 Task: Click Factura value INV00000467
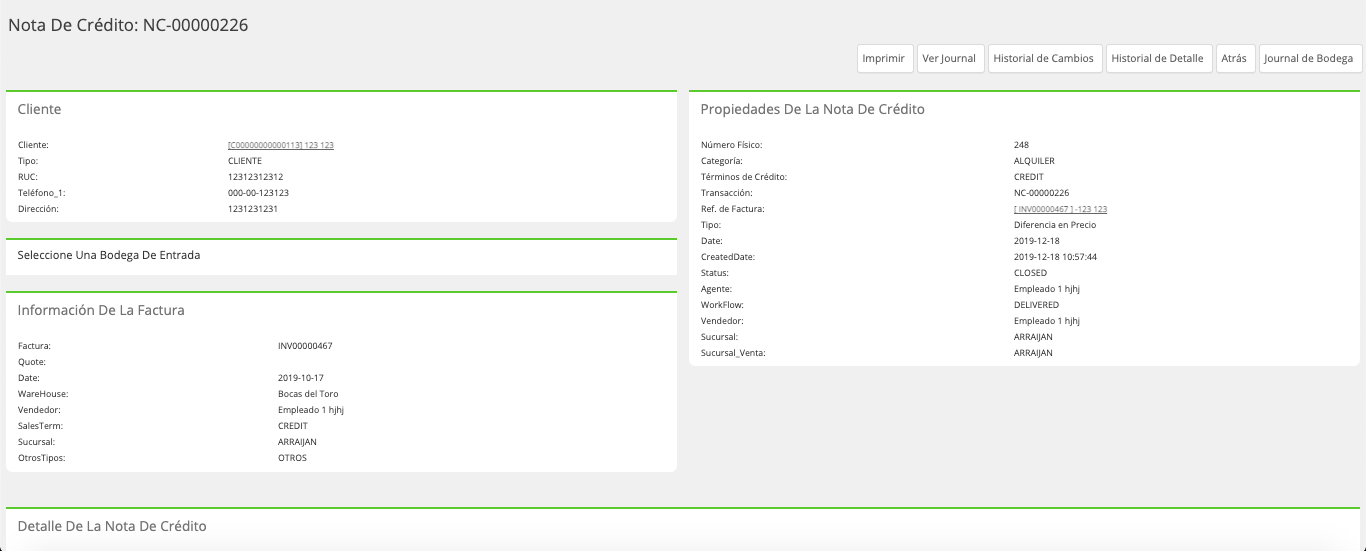pos(305,346)
